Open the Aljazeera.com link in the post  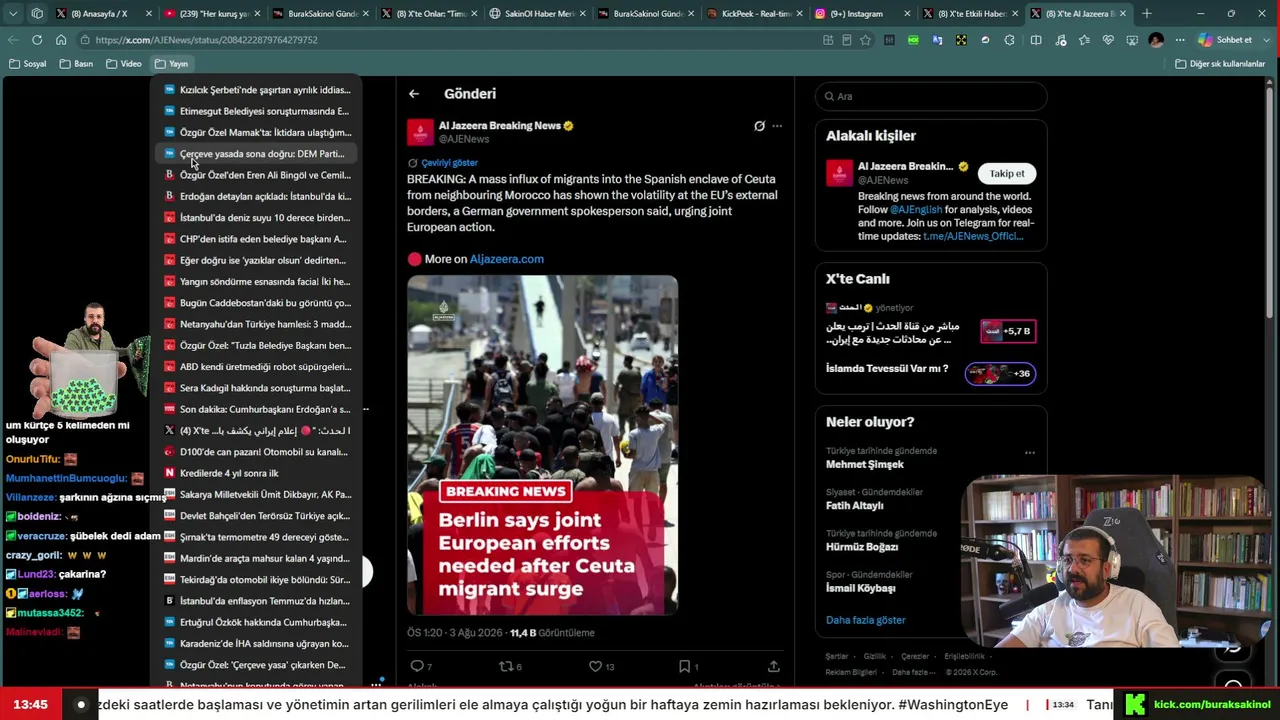pyautogui.click(x=507, y=259)
